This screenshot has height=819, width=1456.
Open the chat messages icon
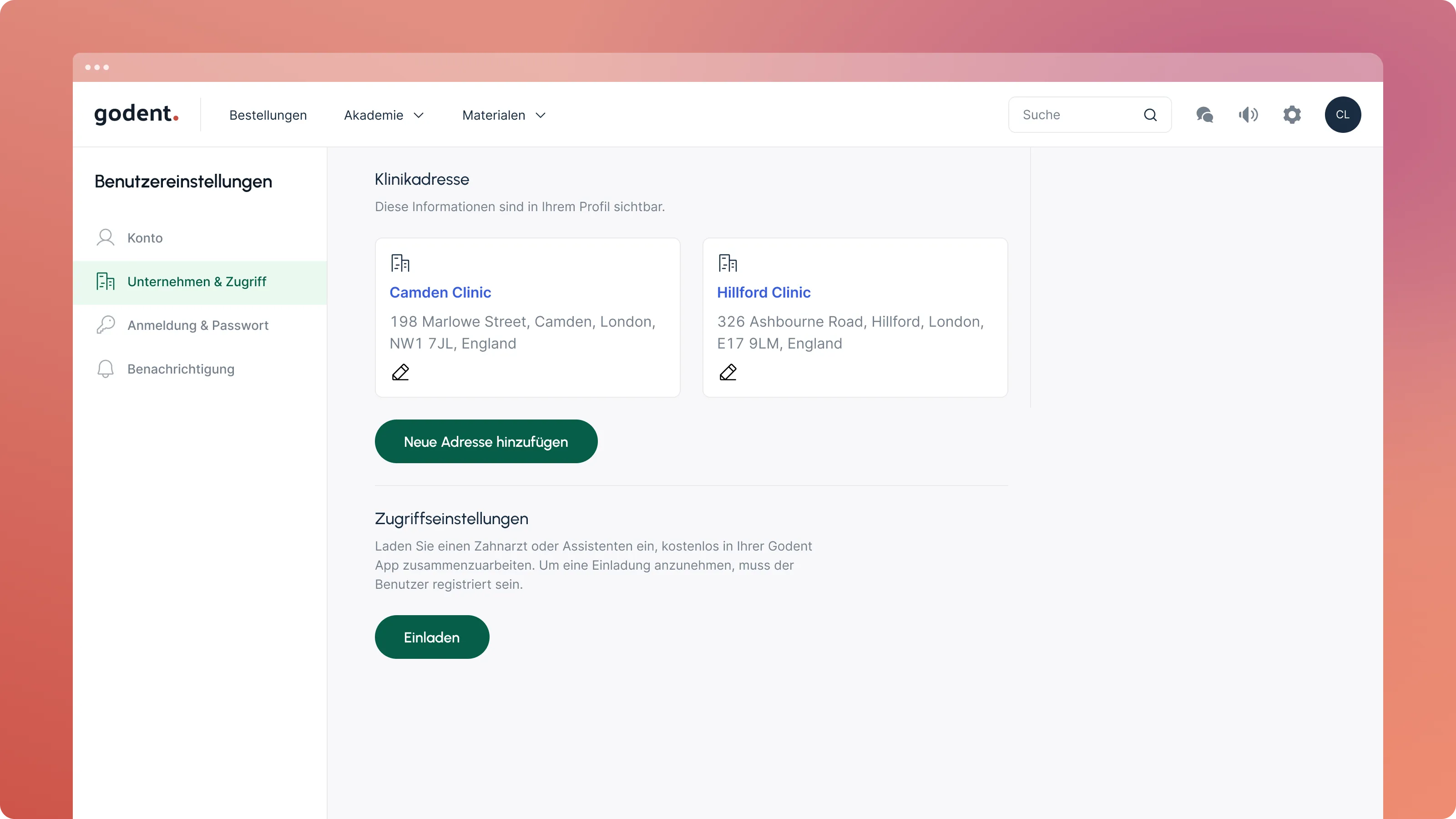[x=1204, y=115]
